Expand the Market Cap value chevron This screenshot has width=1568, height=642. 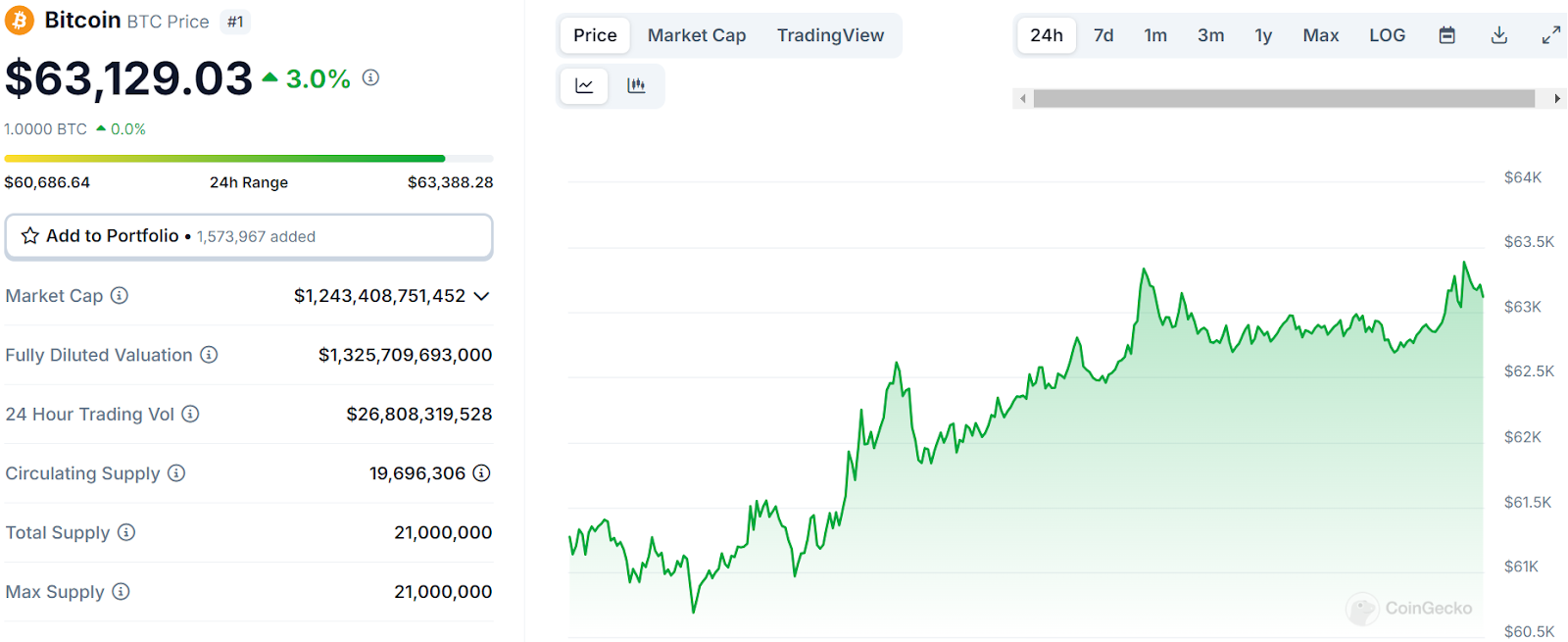[x=481, y=296]
